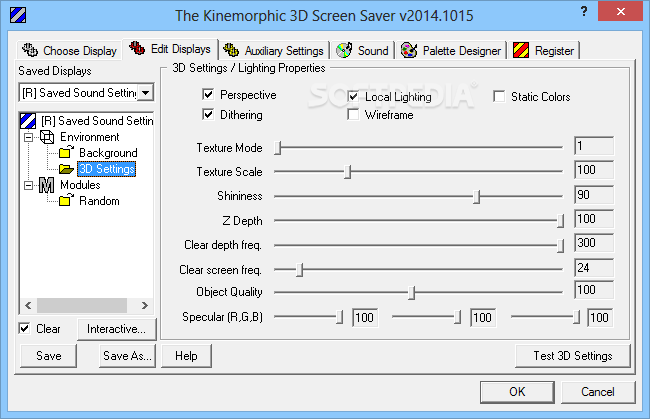Image resolution: width=650 pixels, height=419 pixels.
Task: Click the striped icon beside [R] Saved Sound Settings tree root
Action: [28, 121]
